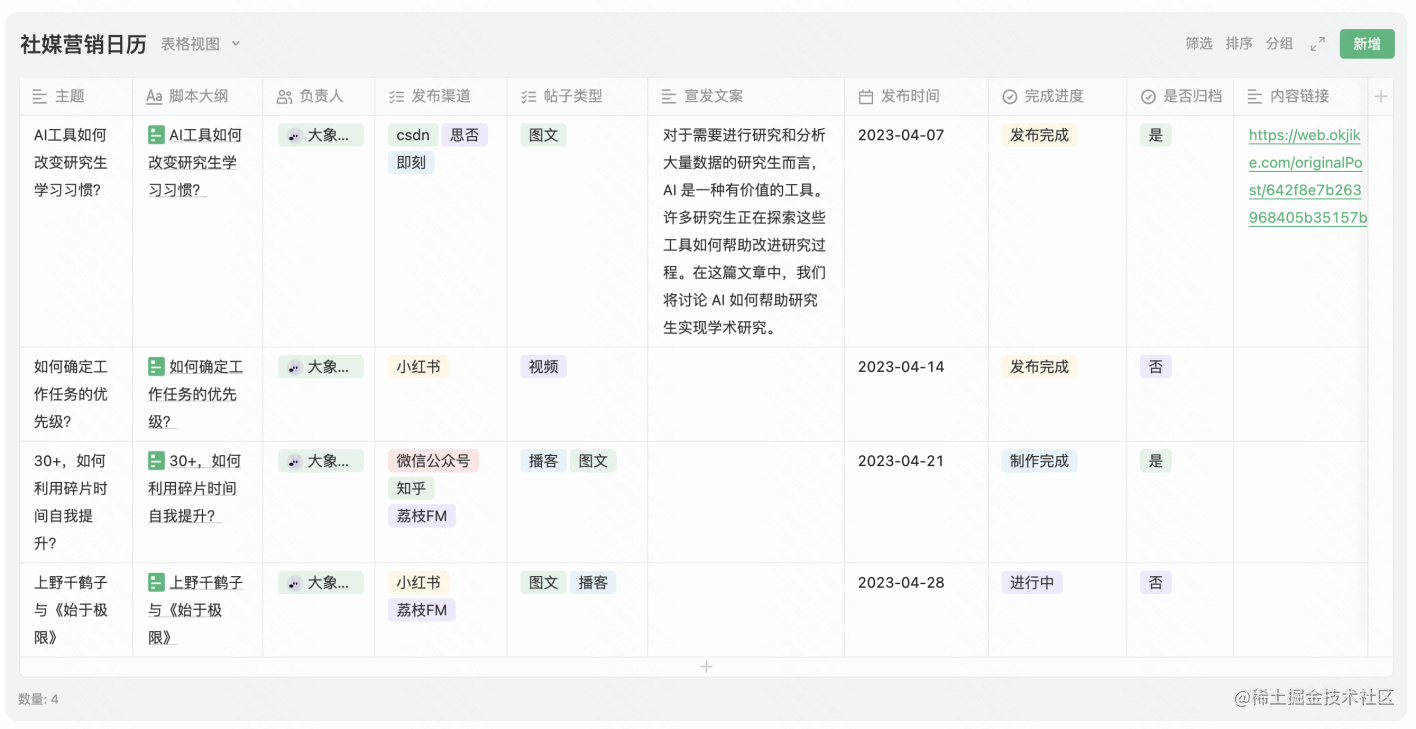Click the plus icon to add a column
Viewport: 1416px width, 729px height.
[x=1381, y=96]
